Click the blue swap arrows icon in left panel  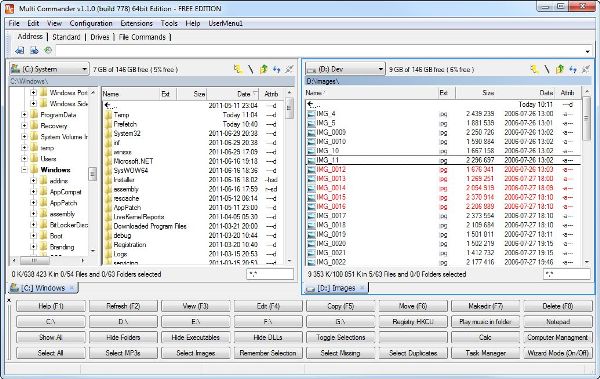(x=277, y=69)
